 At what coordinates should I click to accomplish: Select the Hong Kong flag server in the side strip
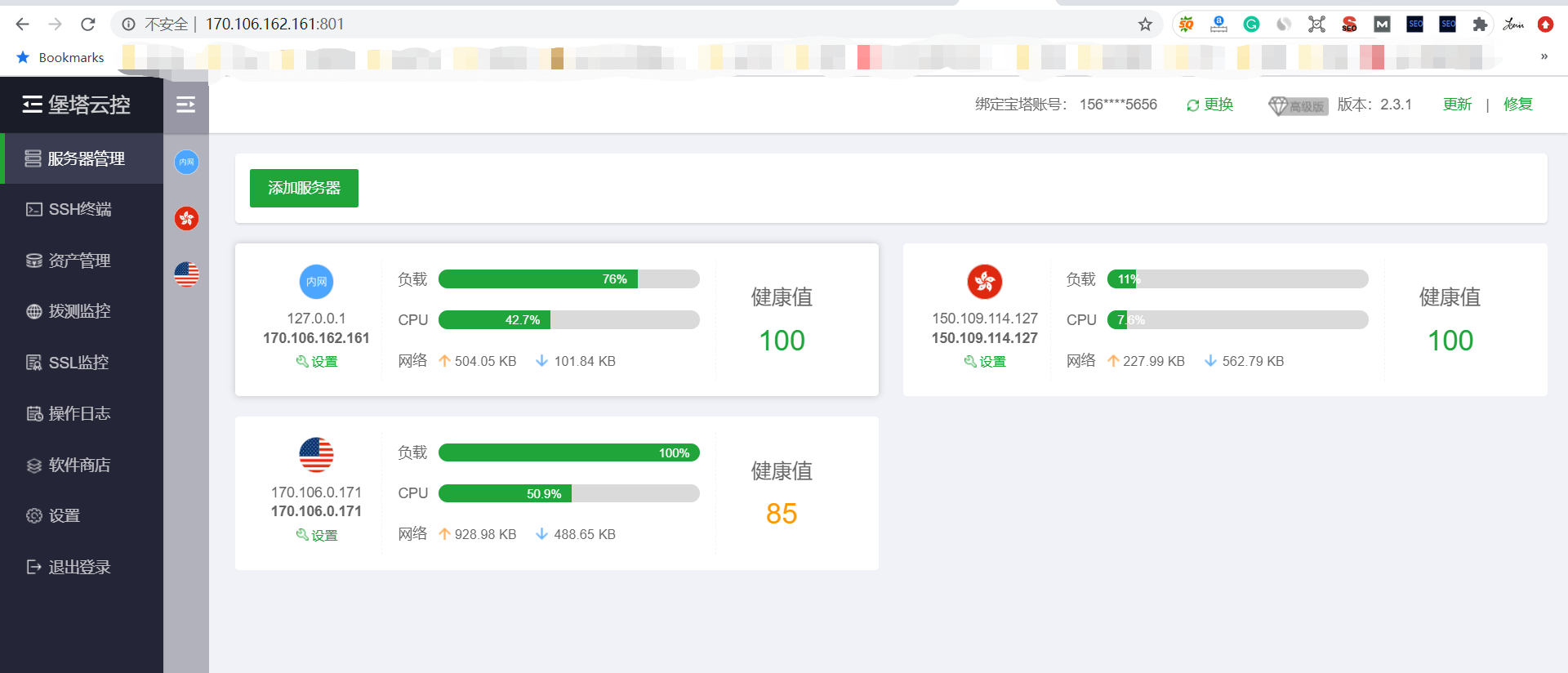pos(186,218)
